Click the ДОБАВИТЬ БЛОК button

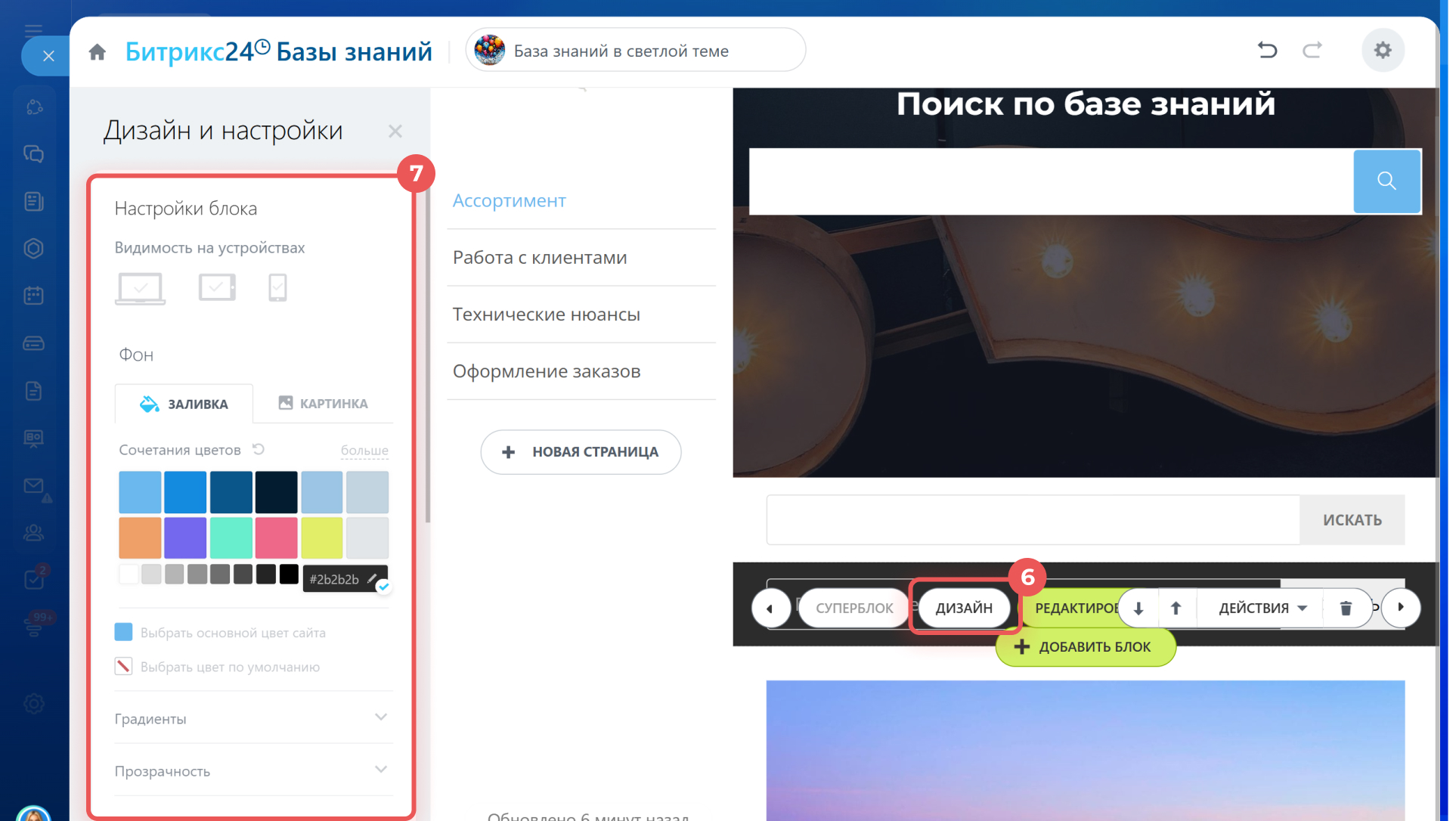click(1085, 646)
